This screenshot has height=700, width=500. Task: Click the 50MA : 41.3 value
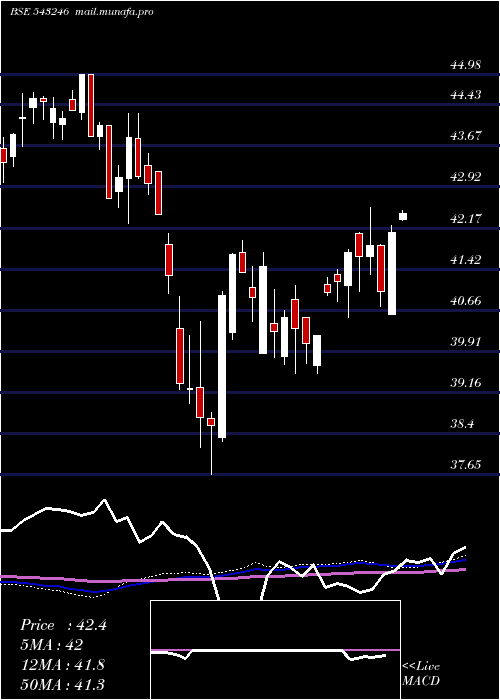62,685
